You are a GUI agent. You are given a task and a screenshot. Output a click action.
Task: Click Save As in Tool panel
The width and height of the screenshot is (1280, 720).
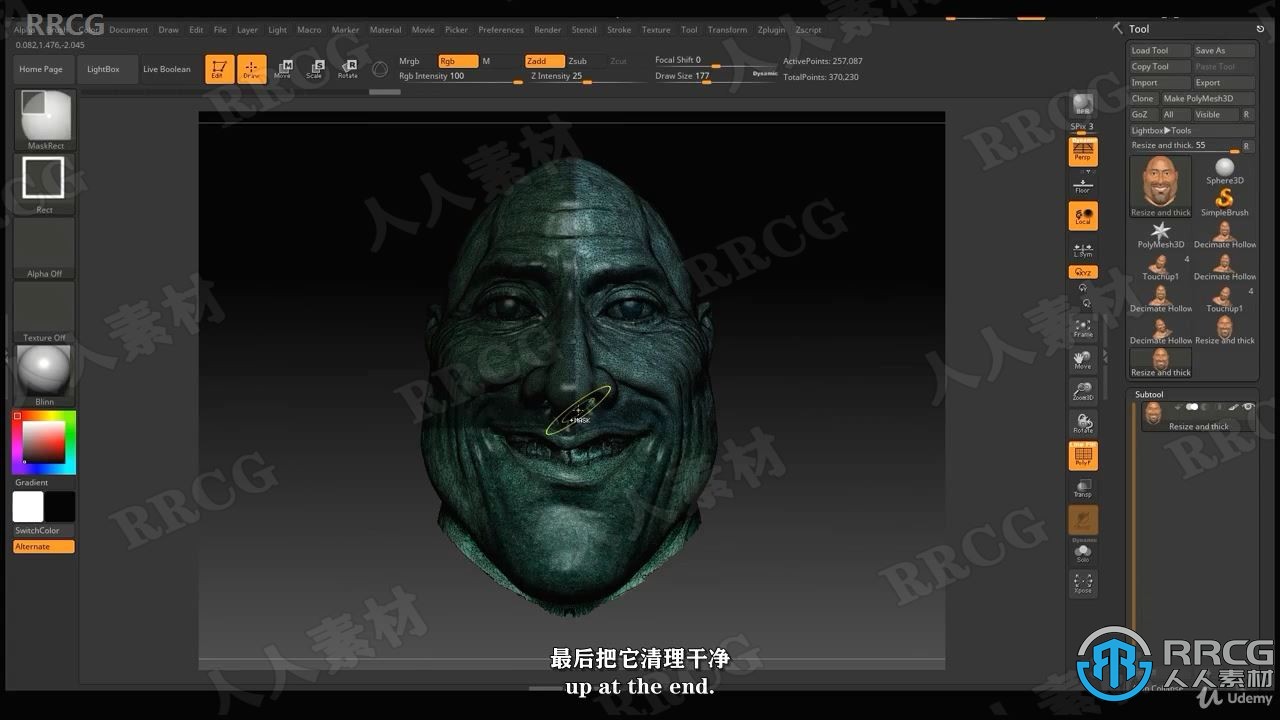(1224, 50)
